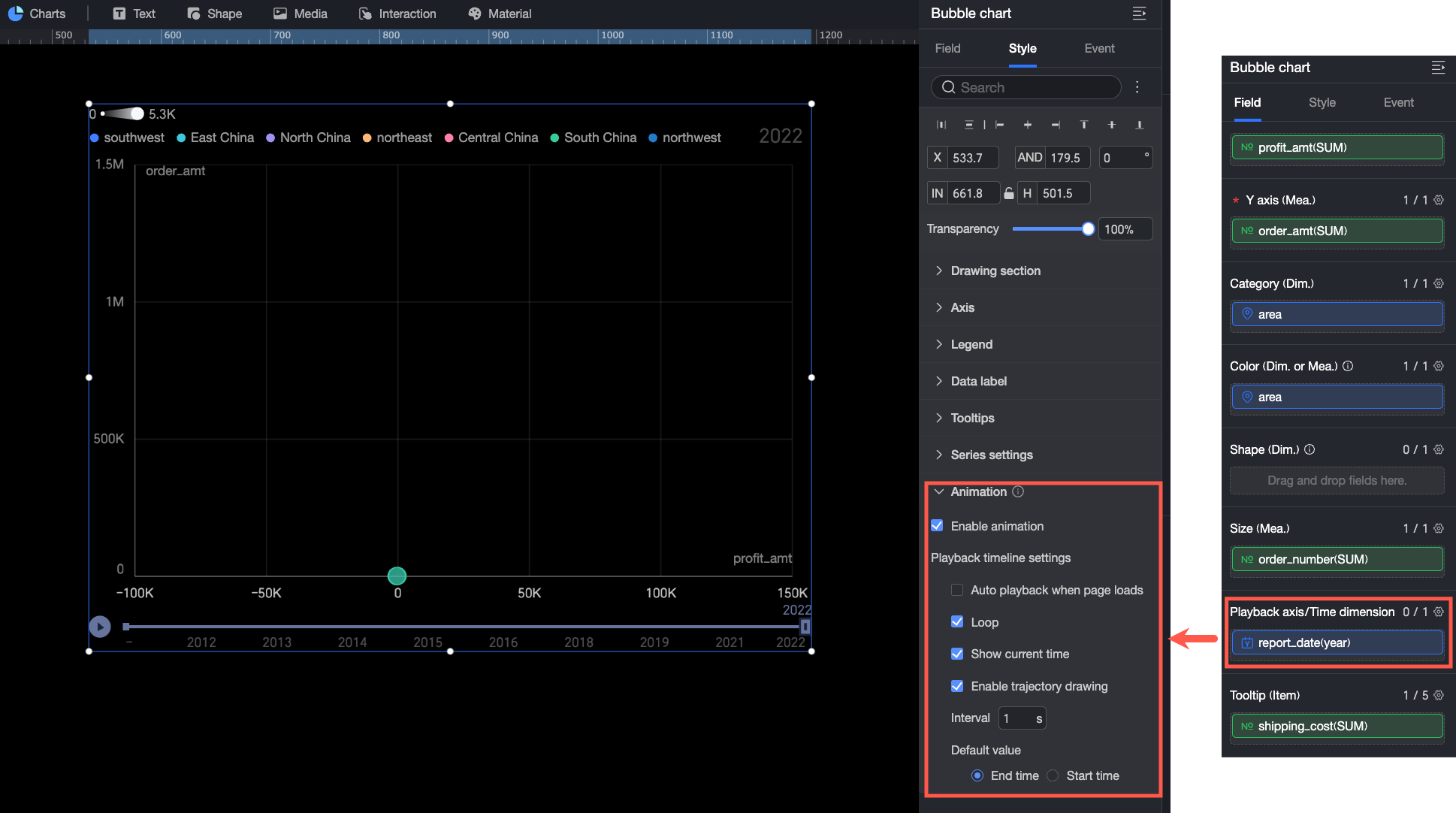The height and width of the screenshot is (813, 1456).
Task: Adjust the Transparency slider handle
Action: pyautogui.click(x=1088, y=229)
